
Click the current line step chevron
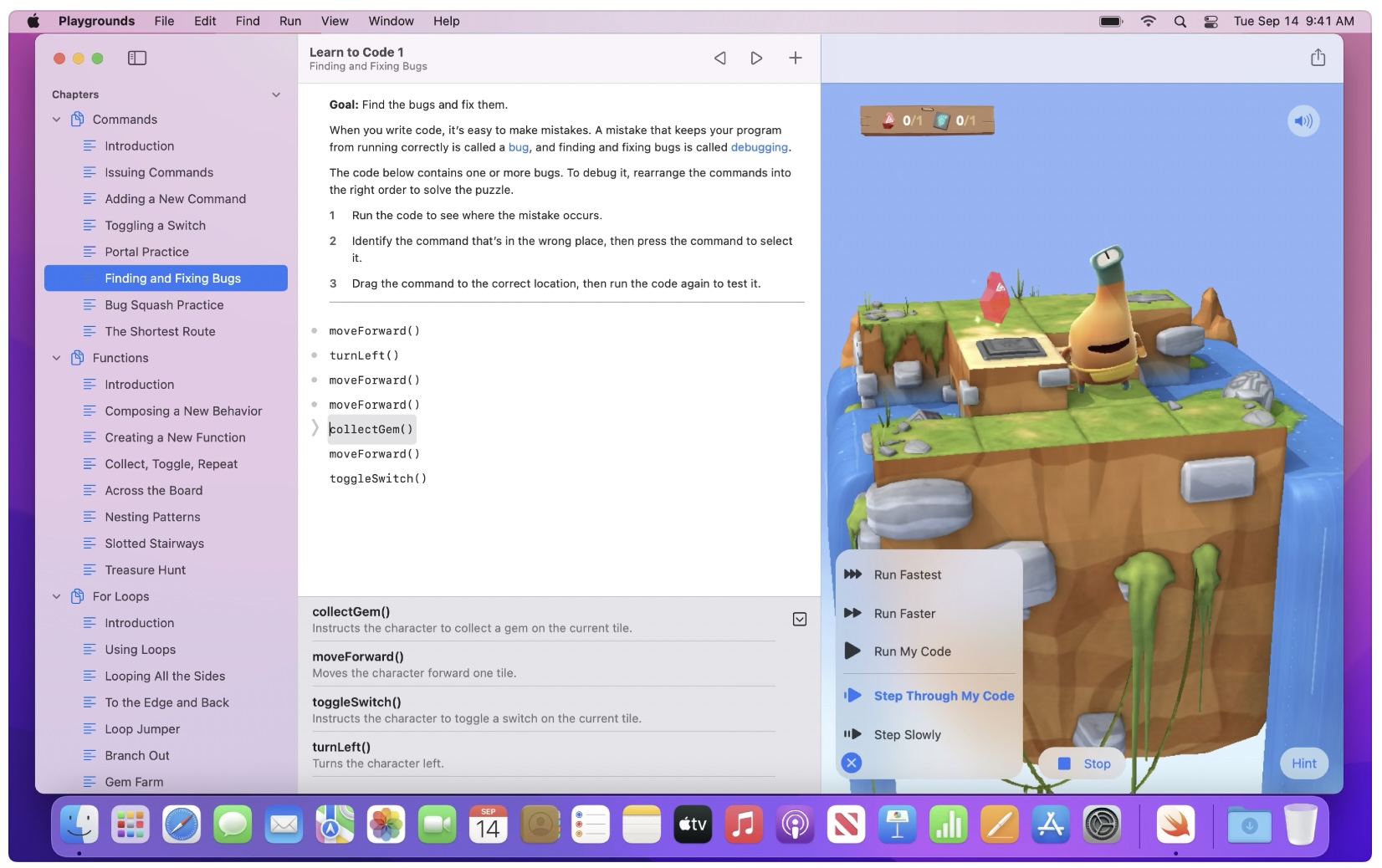315,428
